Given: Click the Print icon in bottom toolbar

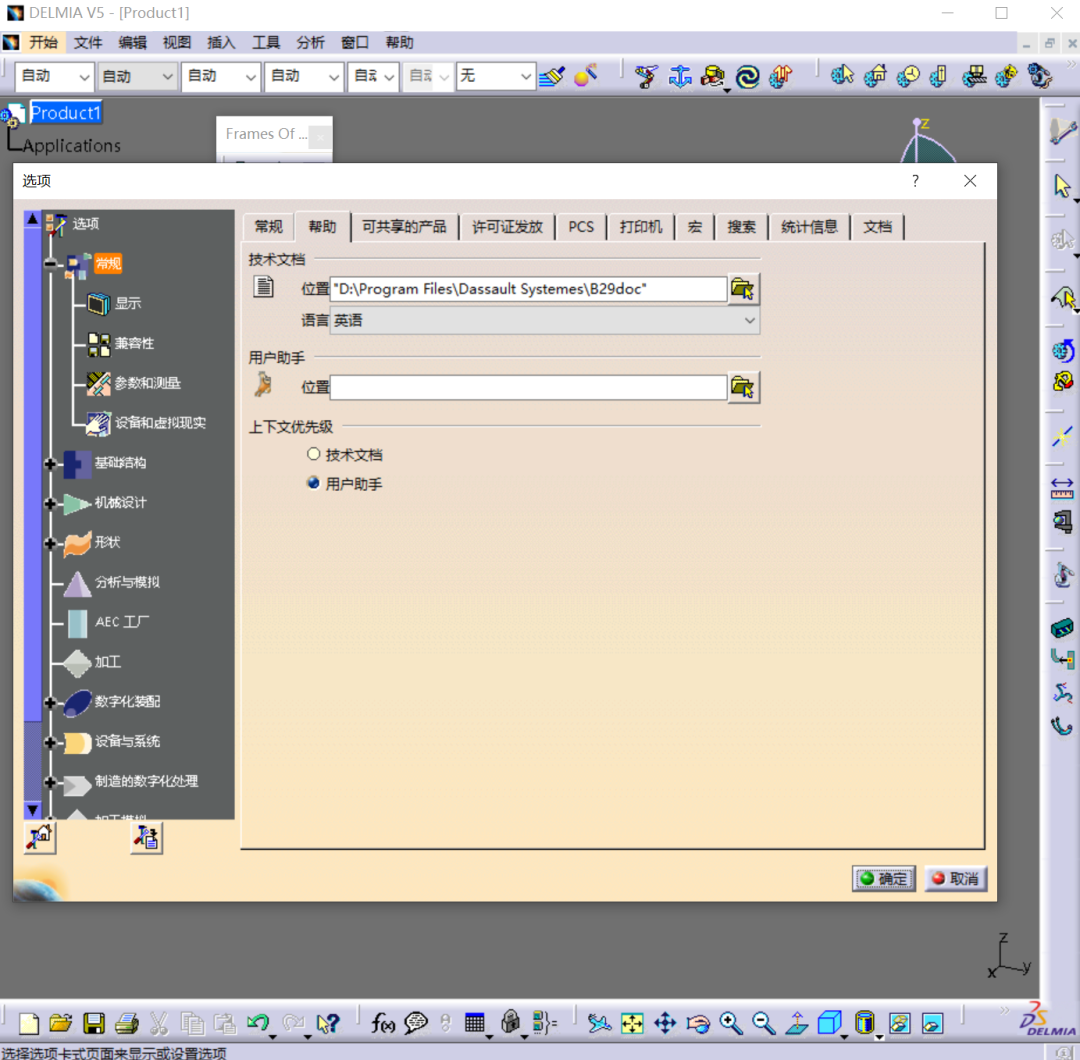Looking at the screenshot, I should 126,1023.
